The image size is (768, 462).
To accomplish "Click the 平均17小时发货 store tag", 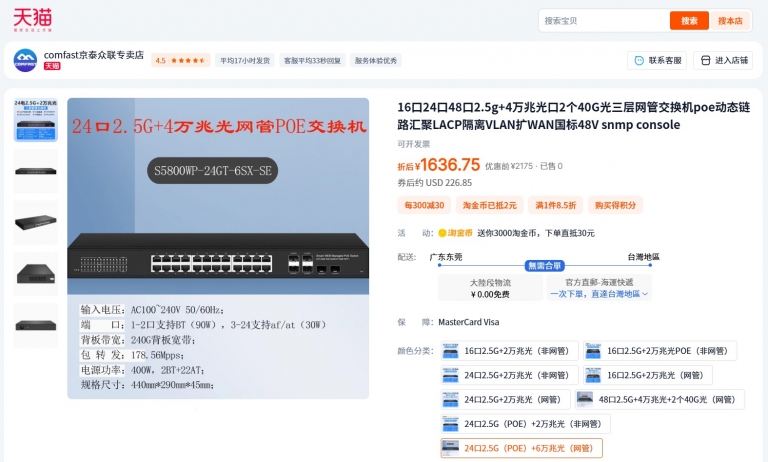I will pos(245,61).
